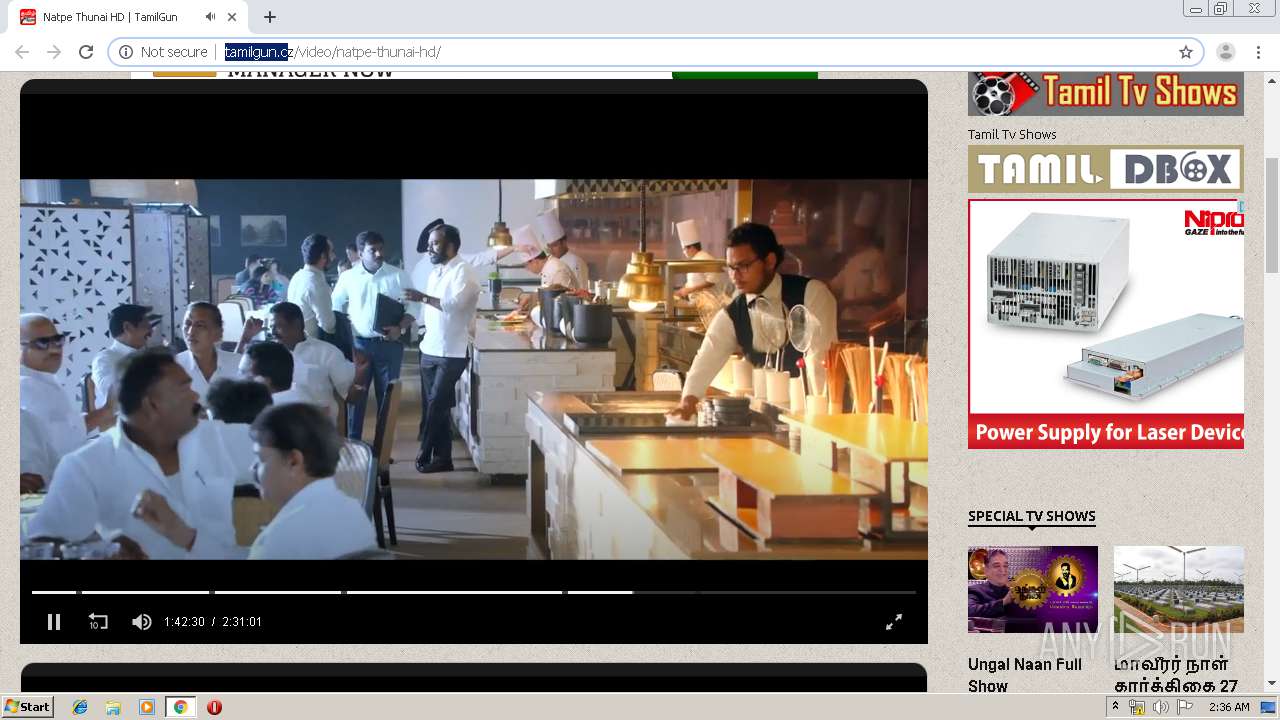Image resolution: width=1280 pixels, height=720 pixels.
Task: Click the 2:36 AM clock
Action: click(1229, 707)
